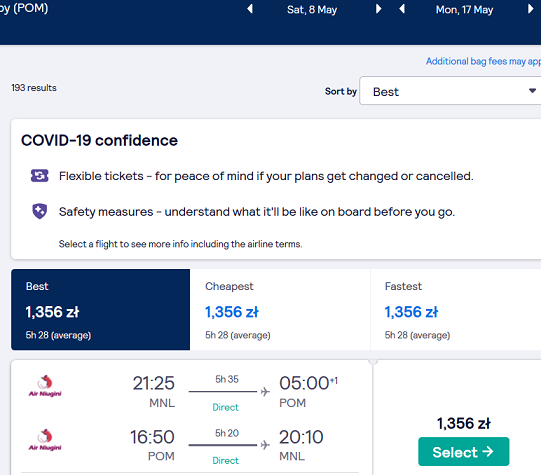Click the safety measures shield icon
Image resolution: width=541 pixels, height=475 pixels.
40,211
